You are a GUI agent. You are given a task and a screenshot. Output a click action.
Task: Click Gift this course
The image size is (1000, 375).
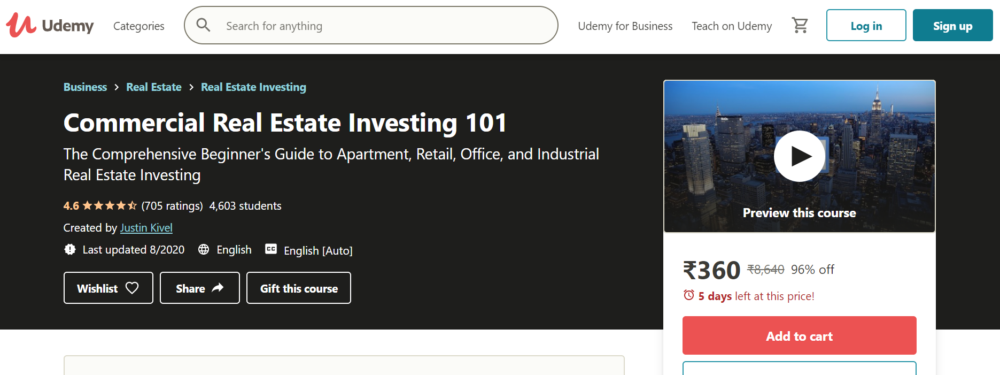click(x=298, y=288)
